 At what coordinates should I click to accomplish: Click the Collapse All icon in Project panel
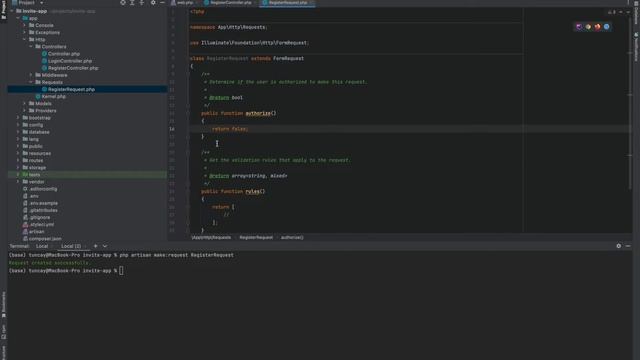142,2
